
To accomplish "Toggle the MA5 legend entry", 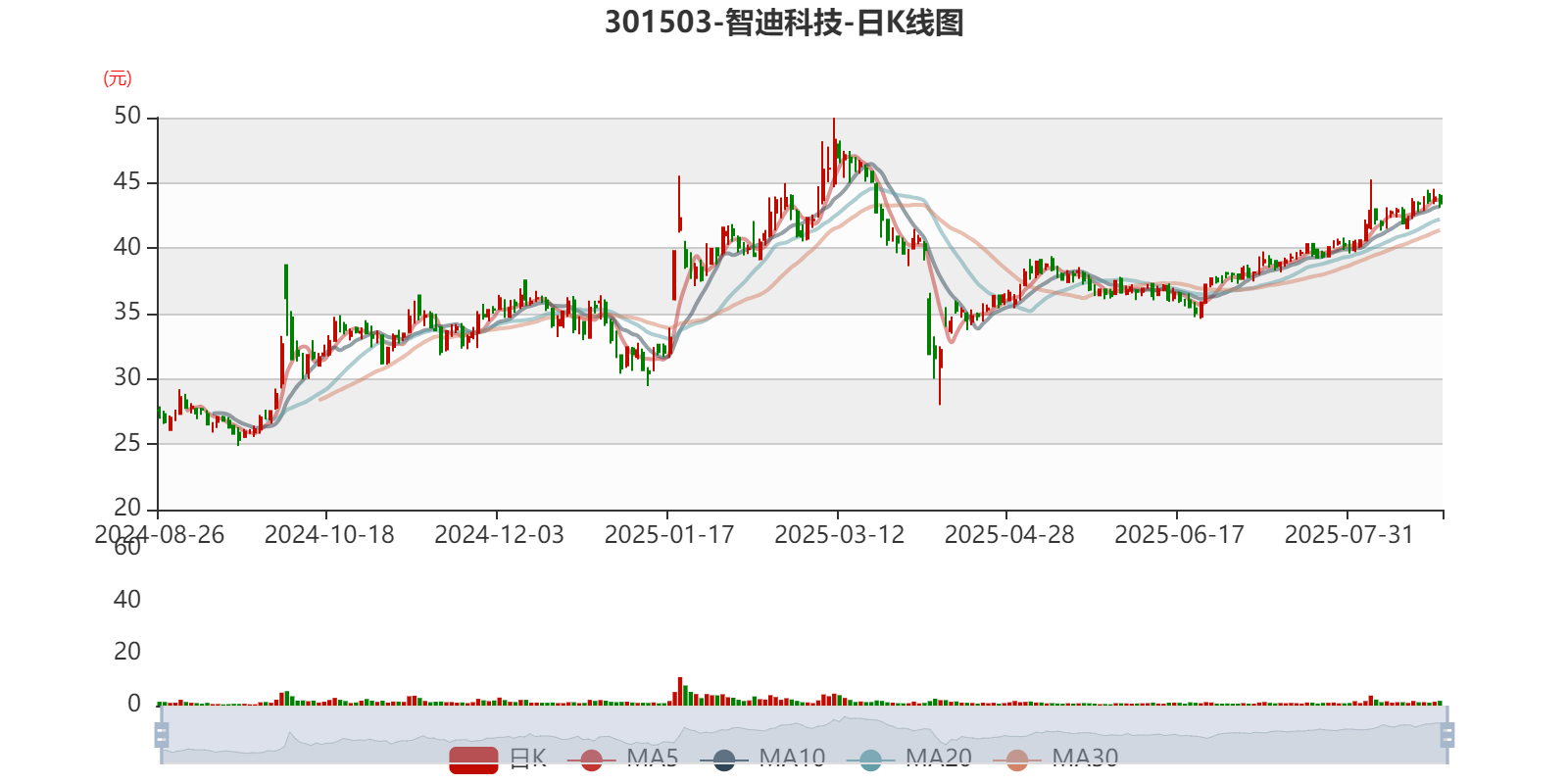I will pyautogui.click(x=622, y=759).
